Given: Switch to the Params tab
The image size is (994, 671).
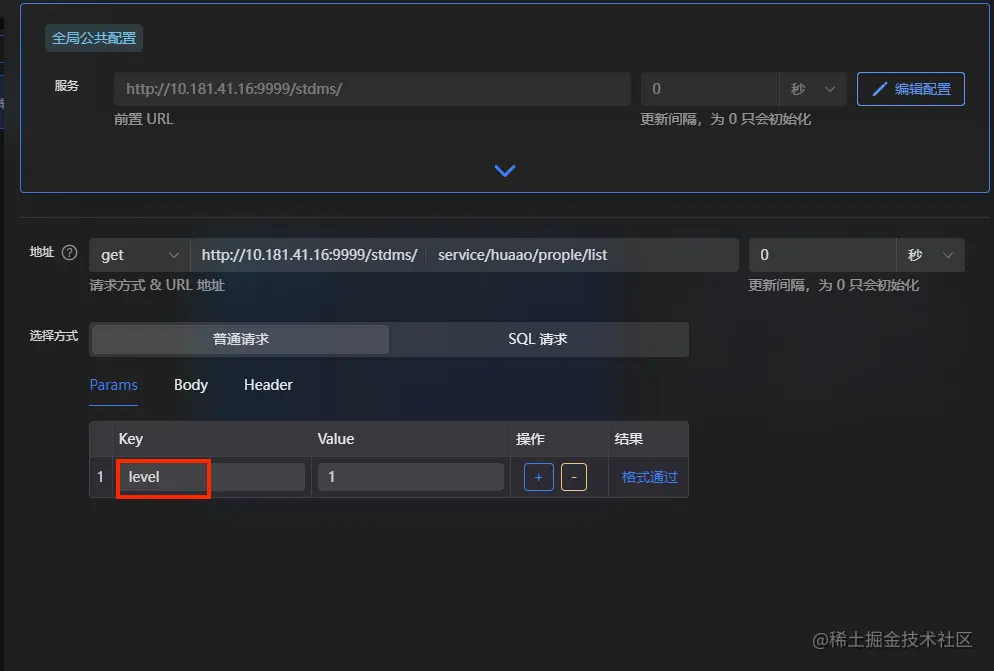Looking at the screenshot, I should pyautogui.click(x=113, y=385).
